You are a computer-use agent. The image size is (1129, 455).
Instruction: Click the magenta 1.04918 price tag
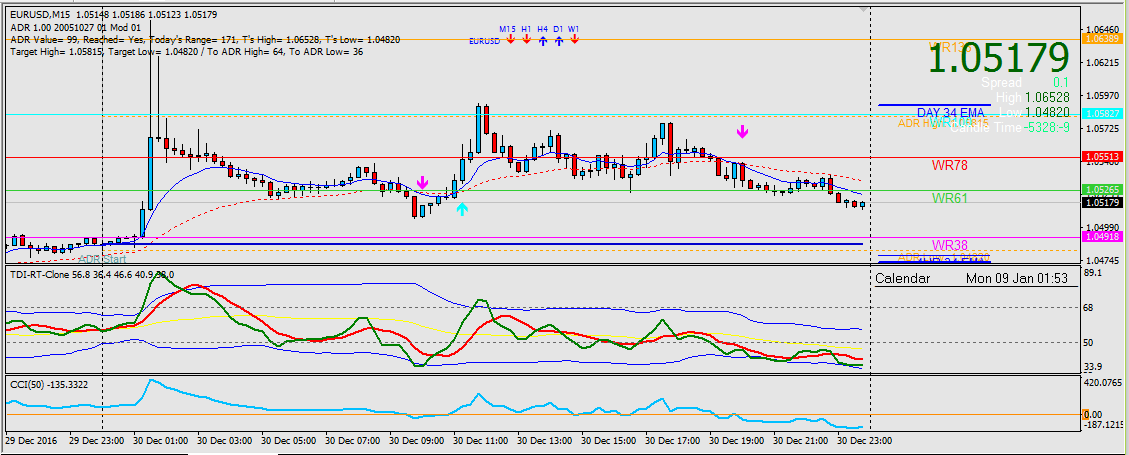coord(1101,237)
